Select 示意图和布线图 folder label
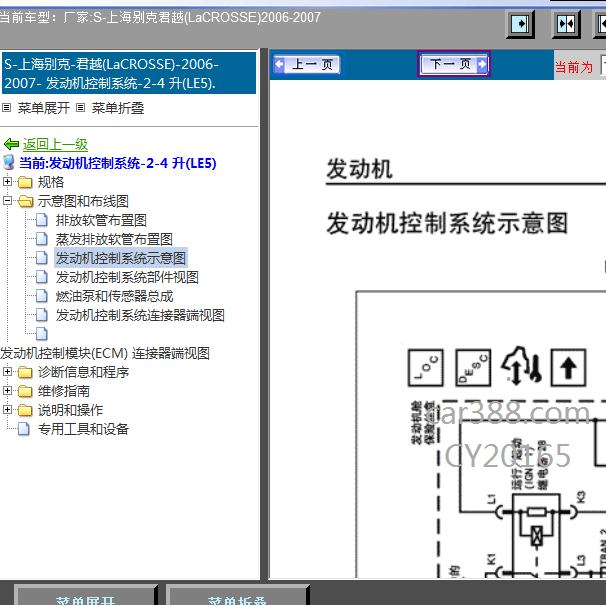This screenshot has width=606, height=605. pos(83,201)
